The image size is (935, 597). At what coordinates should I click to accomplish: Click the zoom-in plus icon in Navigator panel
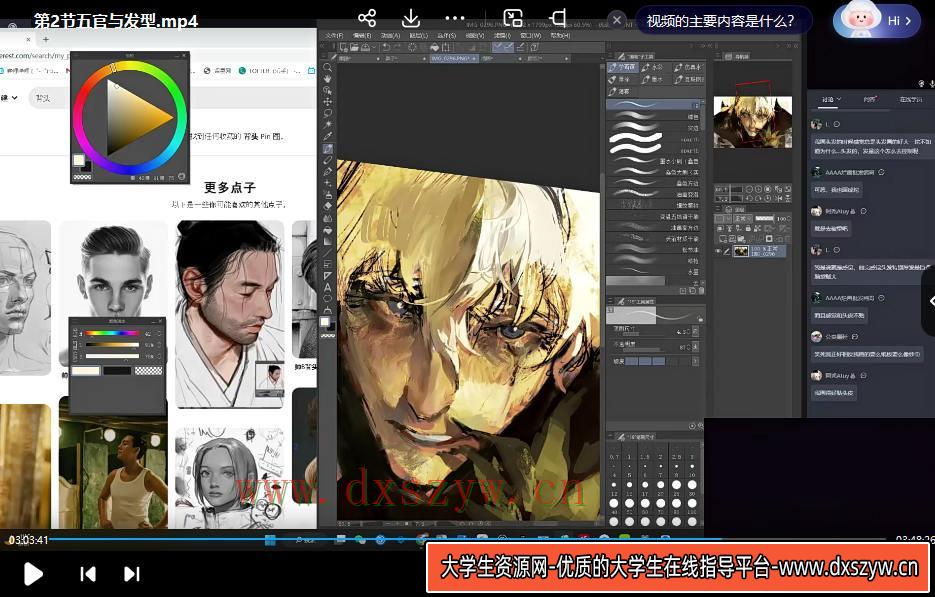(760, 189)
